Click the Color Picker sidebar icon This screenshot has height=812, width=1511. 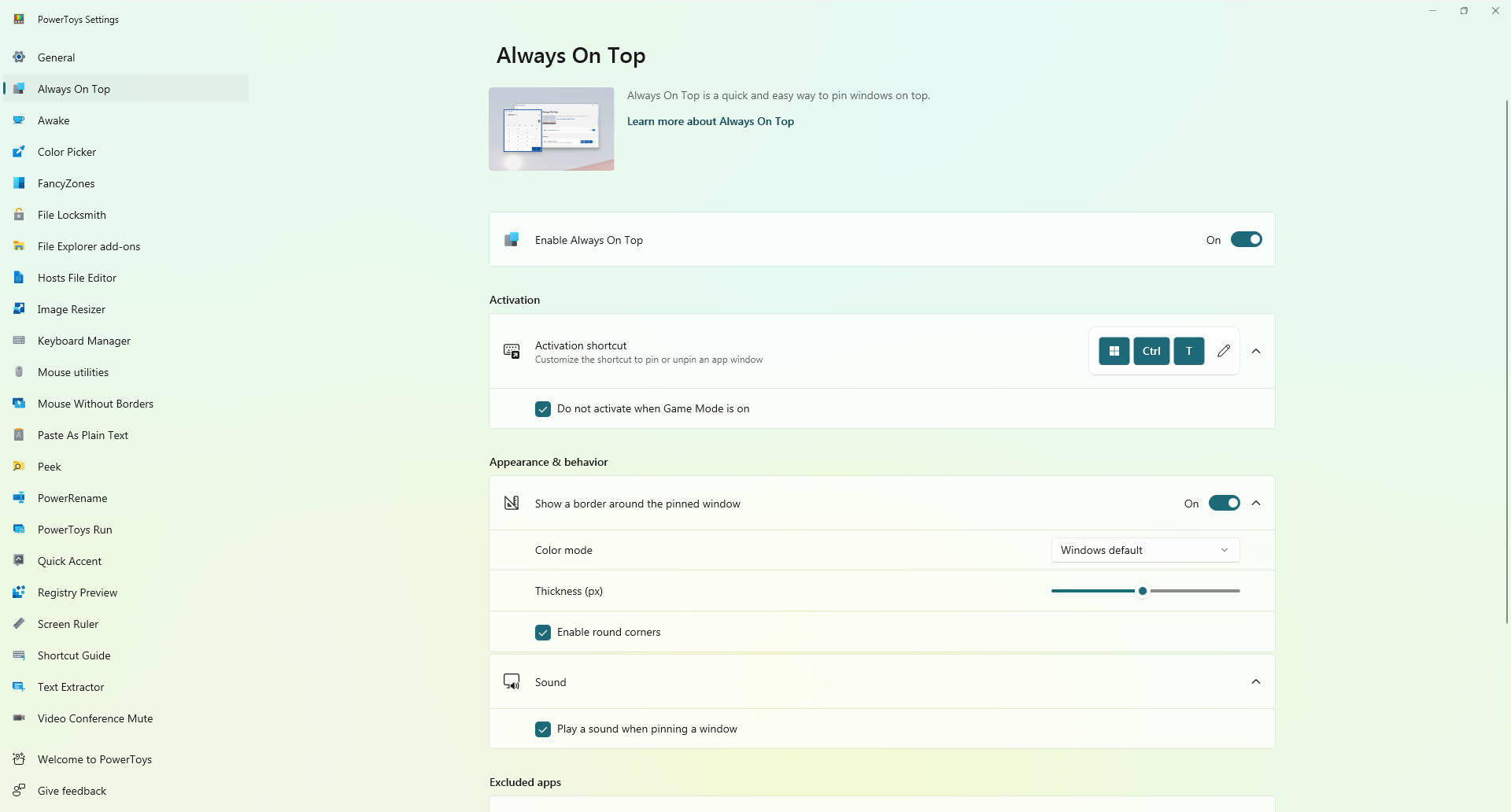[x=19, y=152]
